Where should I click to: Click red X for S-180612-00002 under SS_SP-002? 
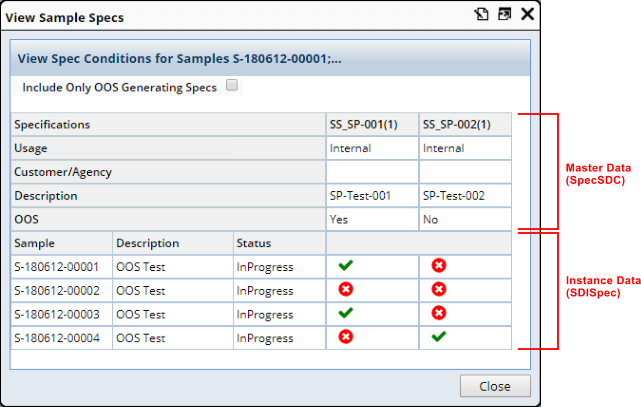[x=439, y=289]
